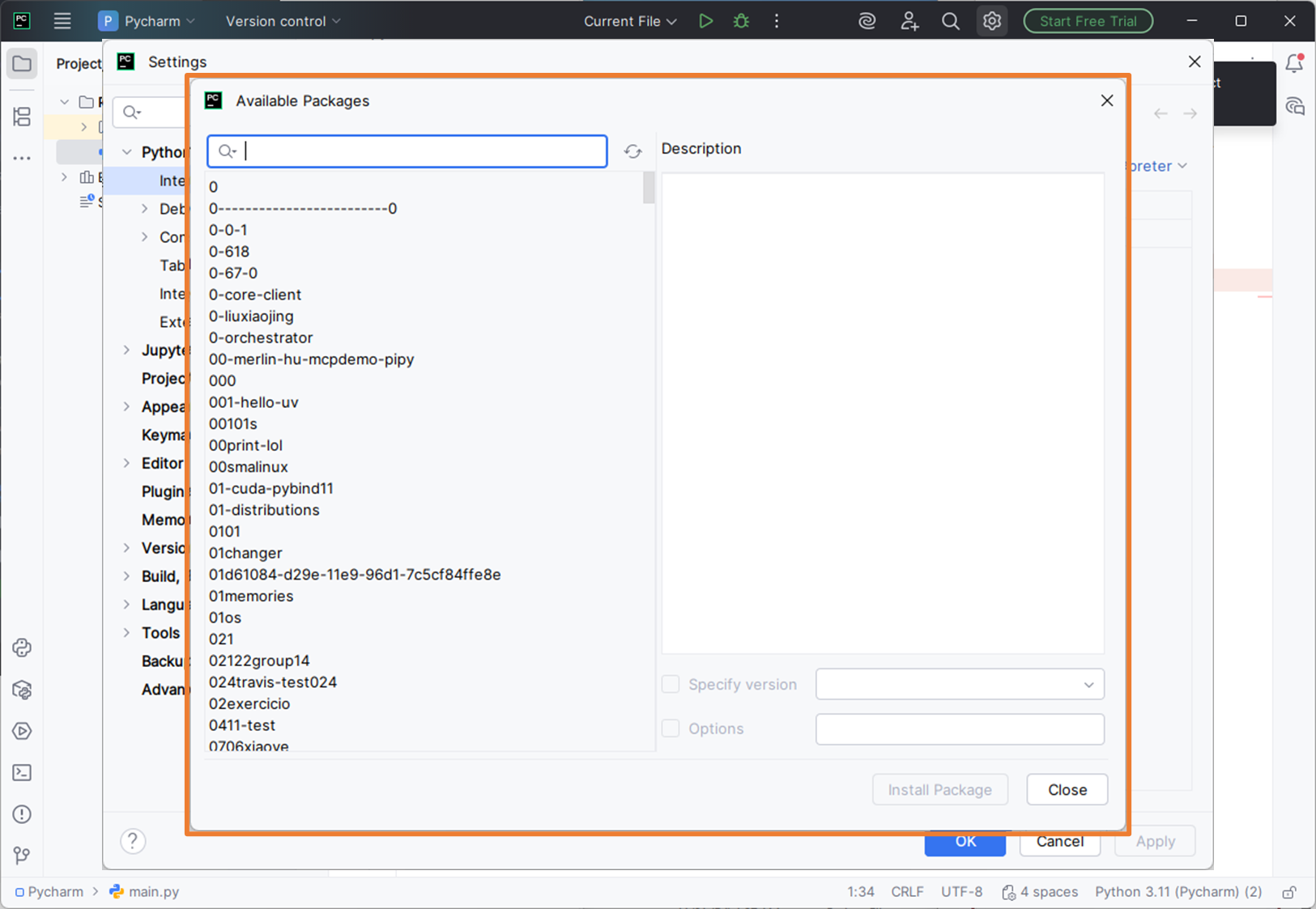Open the Git version control icon in sidebar

tap(22, 856)
